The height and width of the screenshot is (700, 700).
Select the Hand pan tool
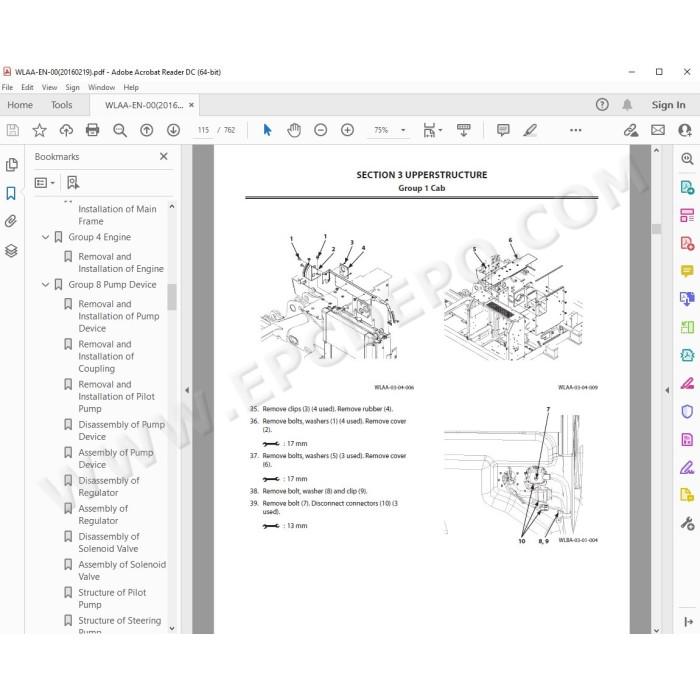click(x=294, y=130)
